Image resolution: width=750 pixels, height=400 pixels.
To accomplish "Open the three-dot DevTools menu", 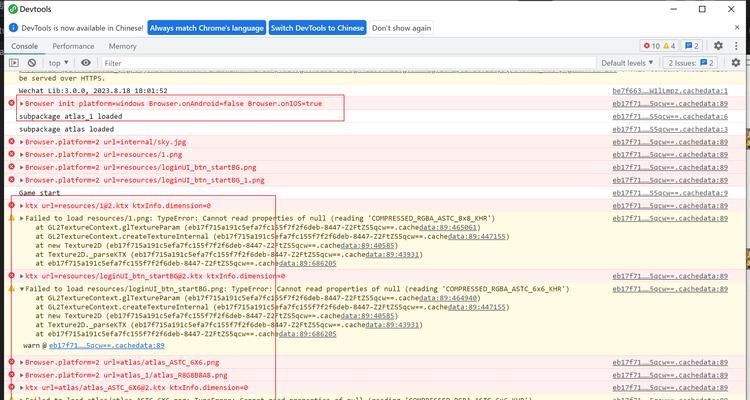I will click(736, 46).
